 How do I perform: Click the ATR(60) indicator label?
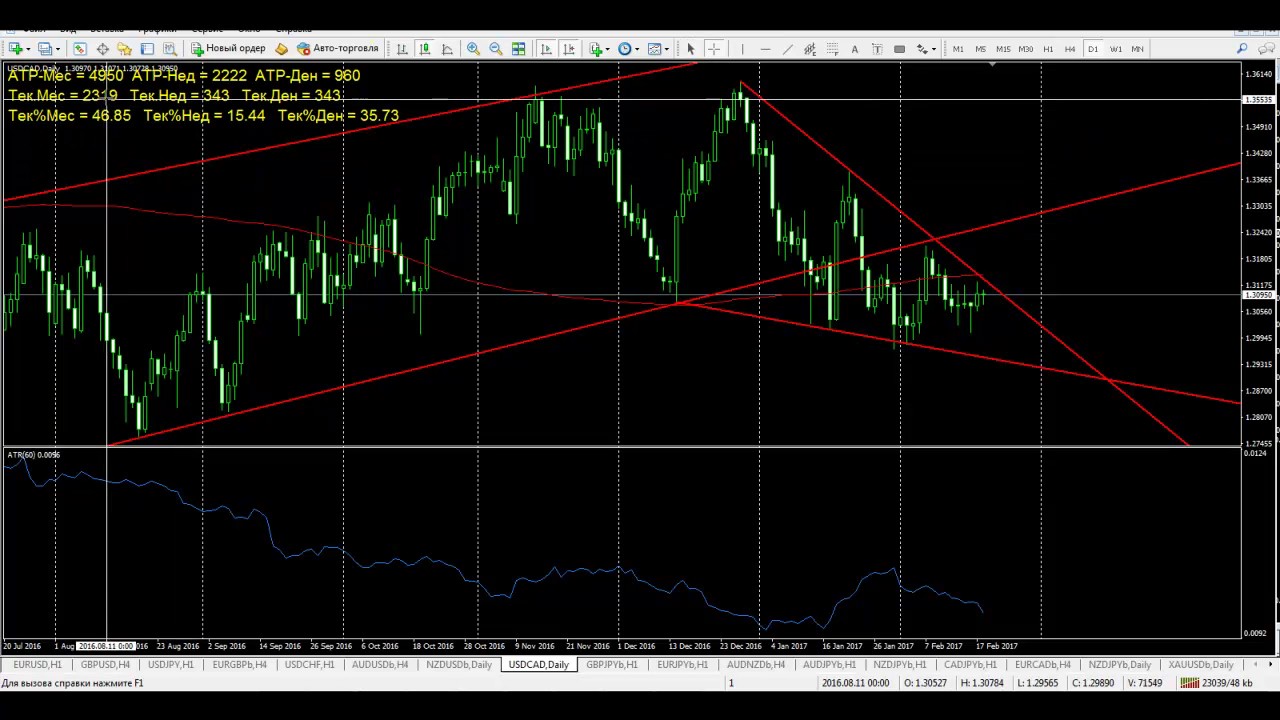tap(34, 455)
